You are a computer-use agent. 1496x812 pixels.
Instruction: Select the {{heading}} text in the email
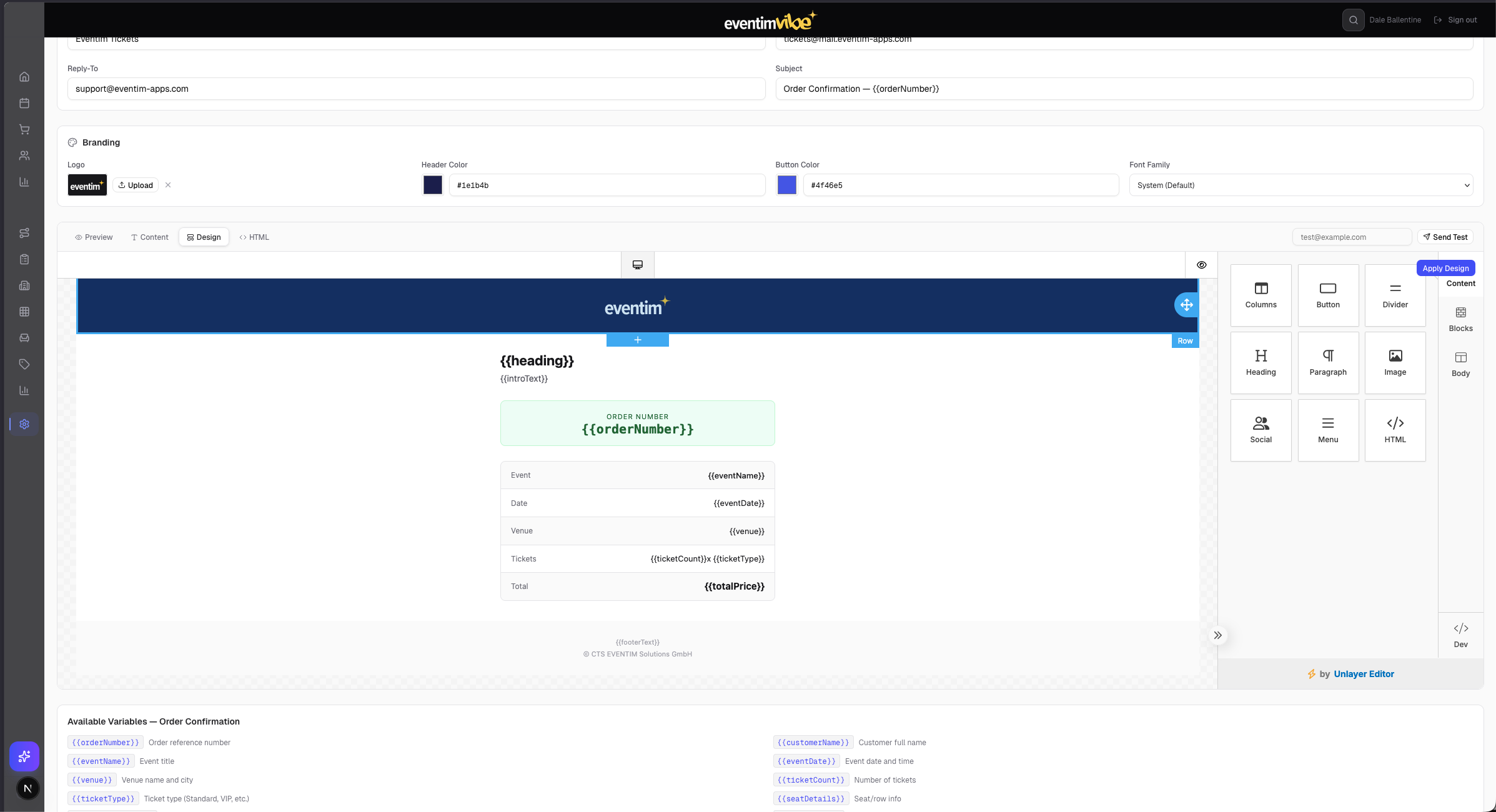coord(537,361)
